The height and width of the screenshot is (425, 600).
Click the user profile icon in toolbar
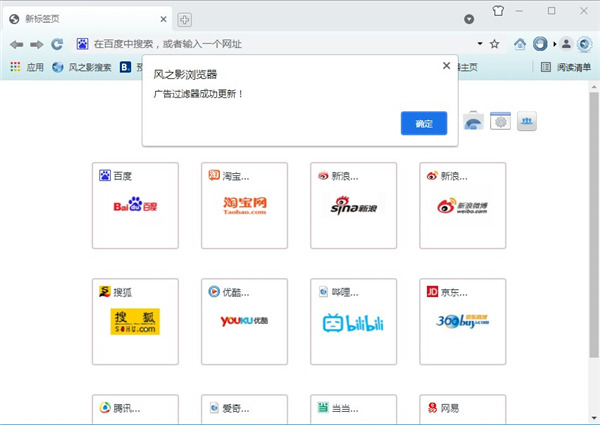566,44
